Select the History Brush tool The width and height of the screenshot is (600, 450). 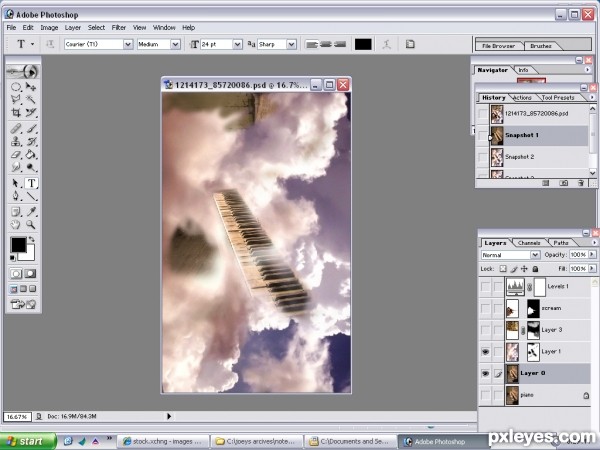[x=31, y=142]
